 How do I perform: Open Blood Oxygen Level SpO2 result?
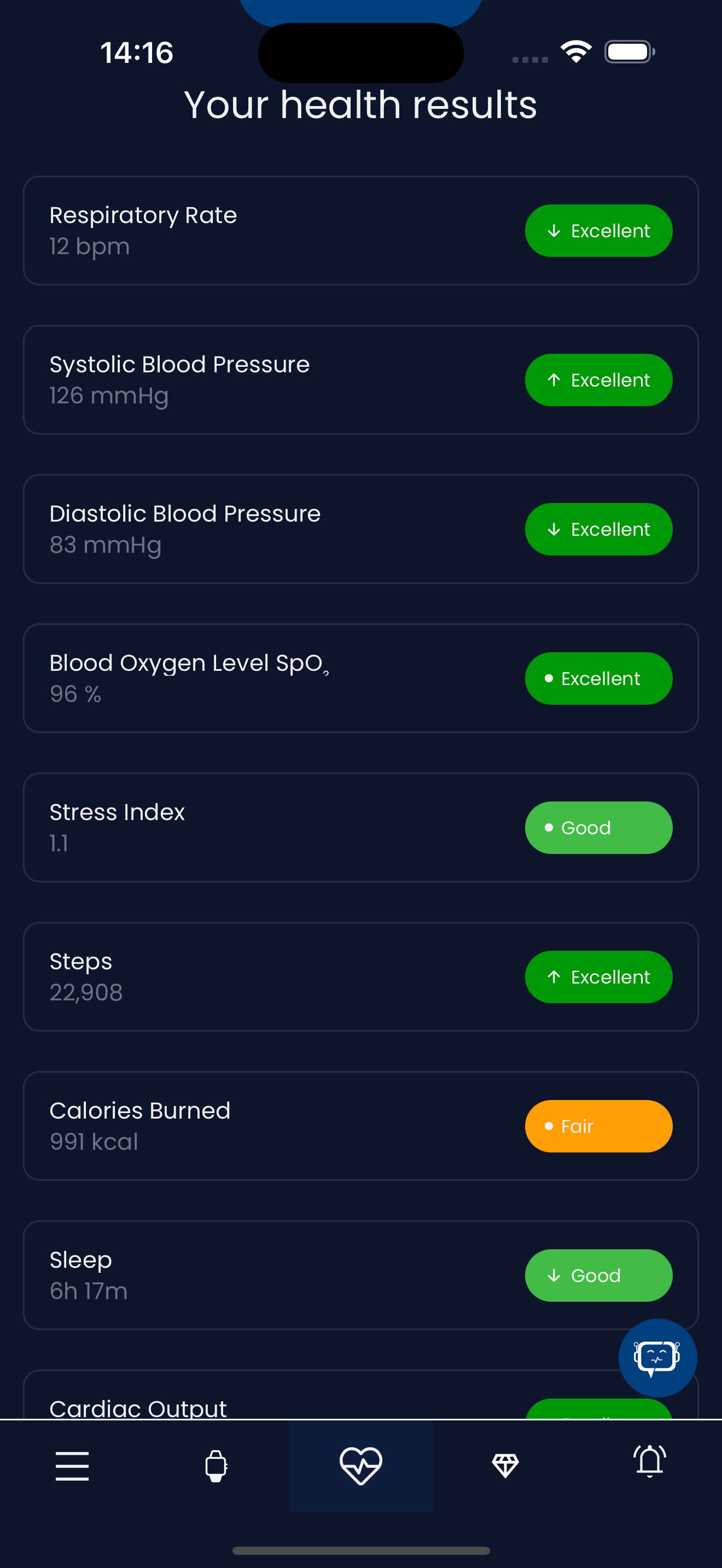pos(361,678)
